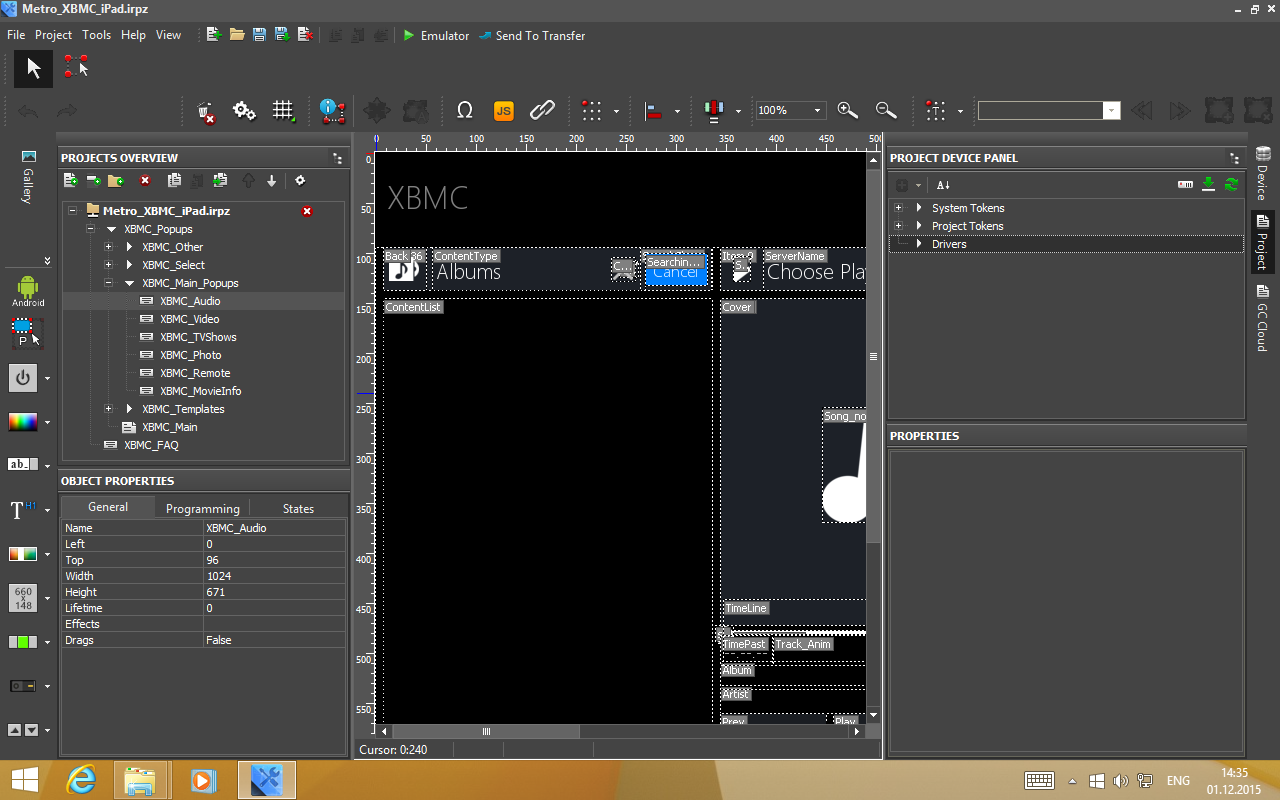Screen dimensions: 1280x800
Task: Expand System Tokens in device panel
Action: [898, 208]
